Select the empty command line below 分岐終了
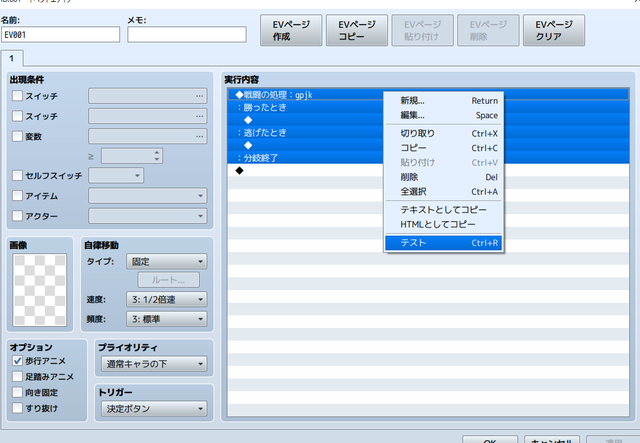The width and height of the screenshot is (640, 443). (x=428, y=171)
